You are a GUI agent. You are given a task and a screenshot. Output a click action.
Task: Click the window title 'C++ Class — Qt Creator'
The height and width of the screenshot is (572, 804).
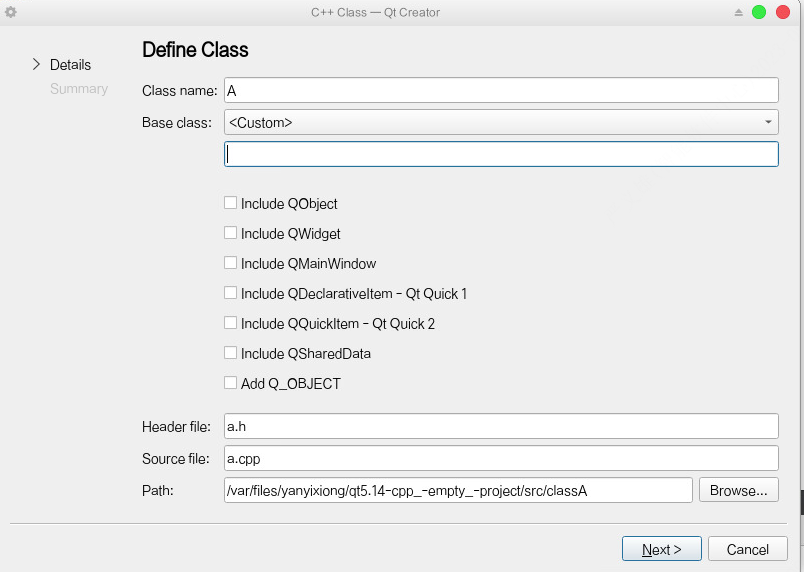pyautogui.click(x=375, y=12)
